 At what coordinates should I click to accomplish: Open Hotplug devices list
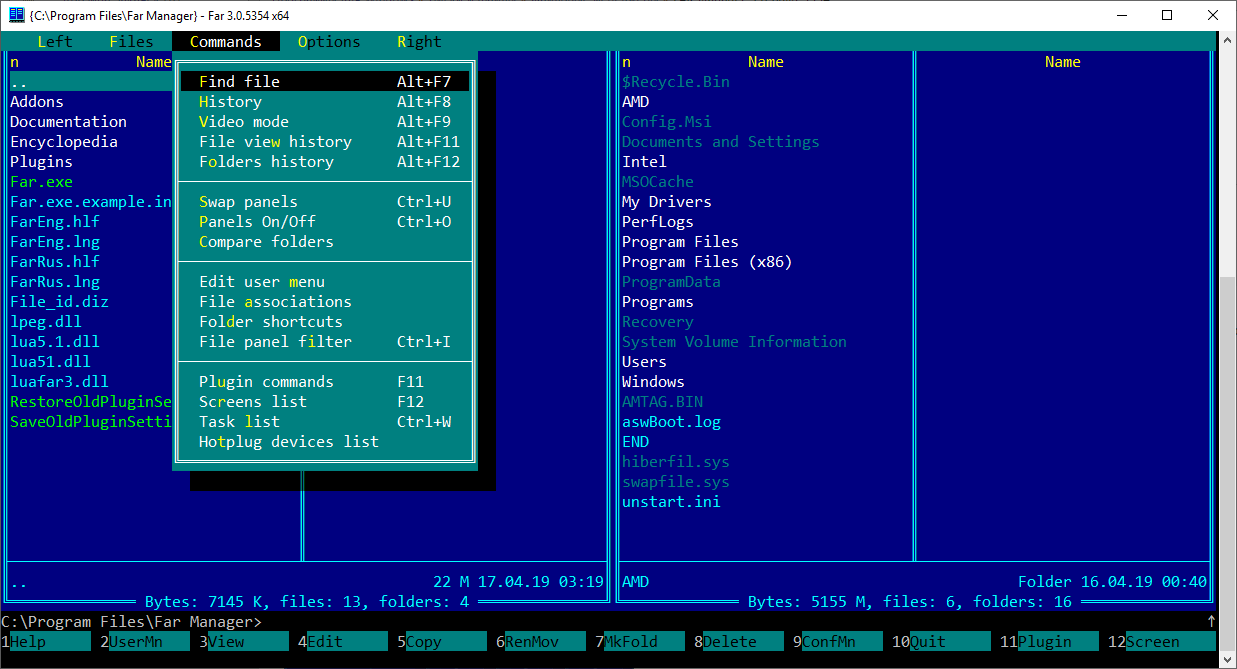tap(289, 442)
